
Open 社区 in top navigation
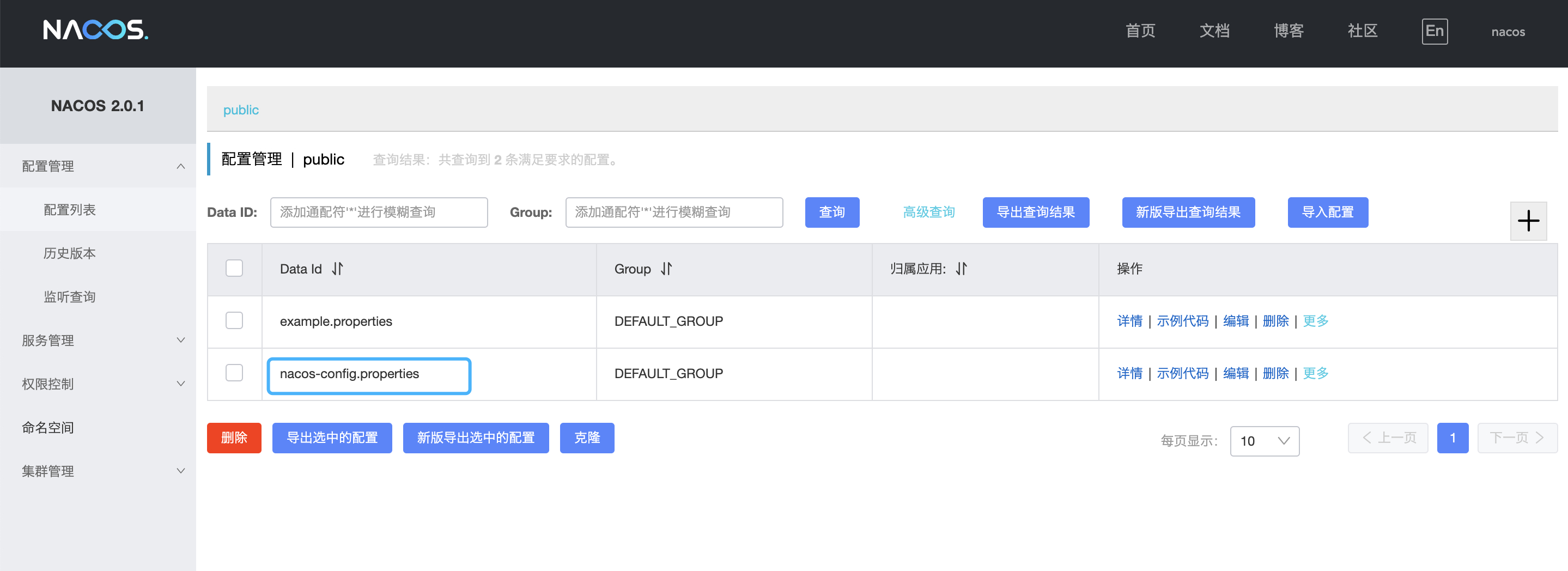[1362, 31]
